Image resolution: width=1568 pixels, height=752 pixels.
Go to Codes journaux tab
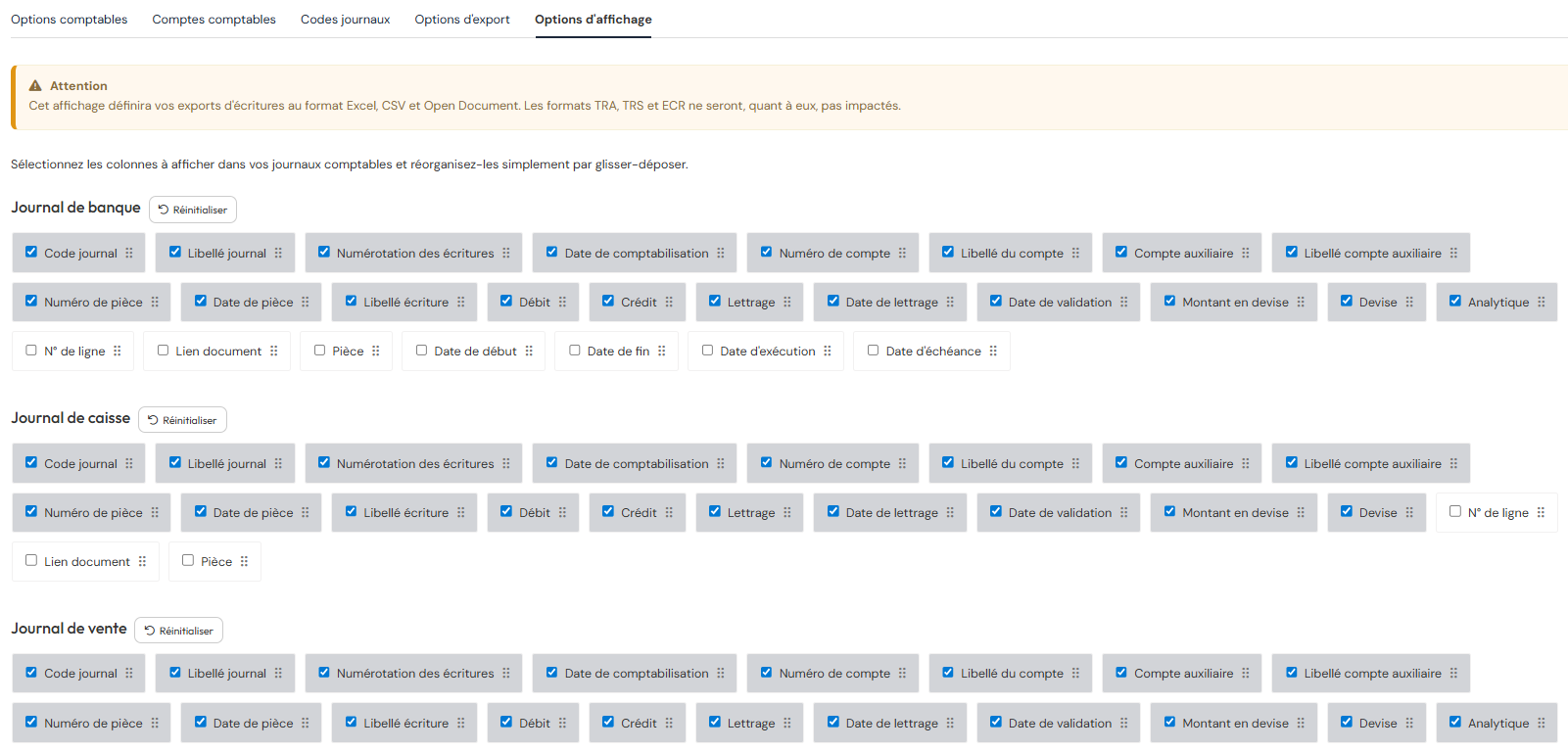coord(345,20)
